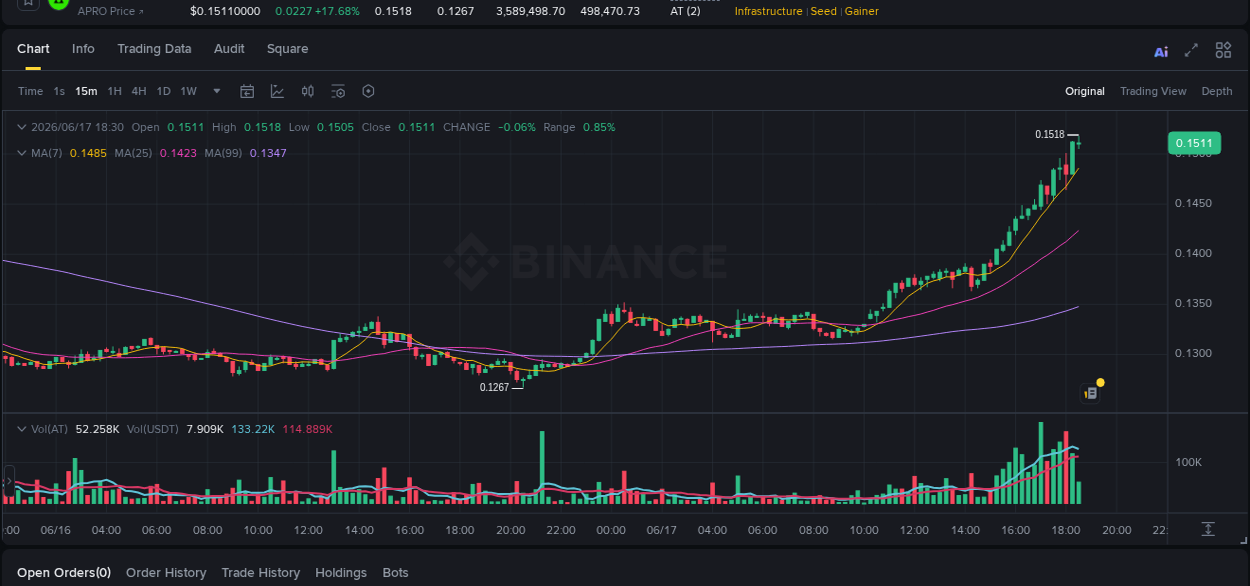Screen dimensions: 1250x586
Task: Collapse the MA indicator row chevron
Action: coord(21,153)
